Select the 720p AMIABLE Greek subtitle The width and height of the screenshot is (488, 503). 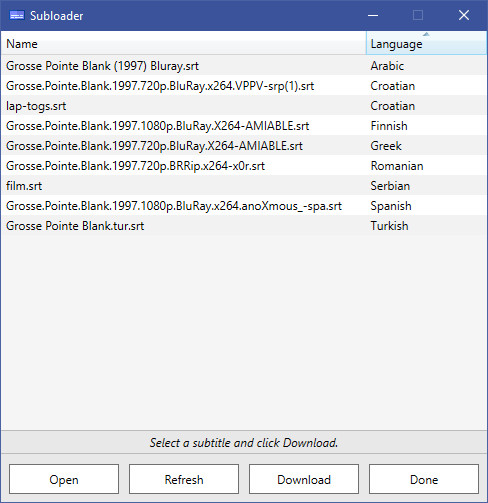(244, 146)
